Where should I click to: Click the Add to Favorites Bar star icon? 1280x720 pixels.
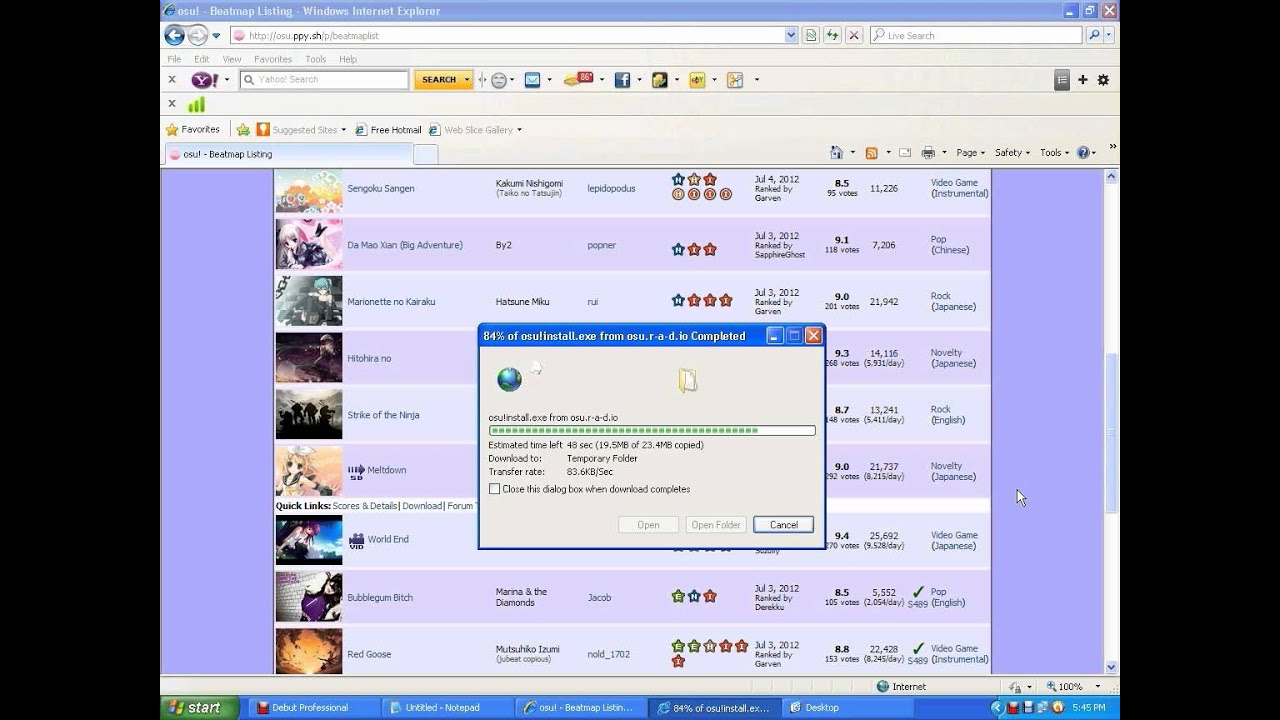[x=243, y=130]
